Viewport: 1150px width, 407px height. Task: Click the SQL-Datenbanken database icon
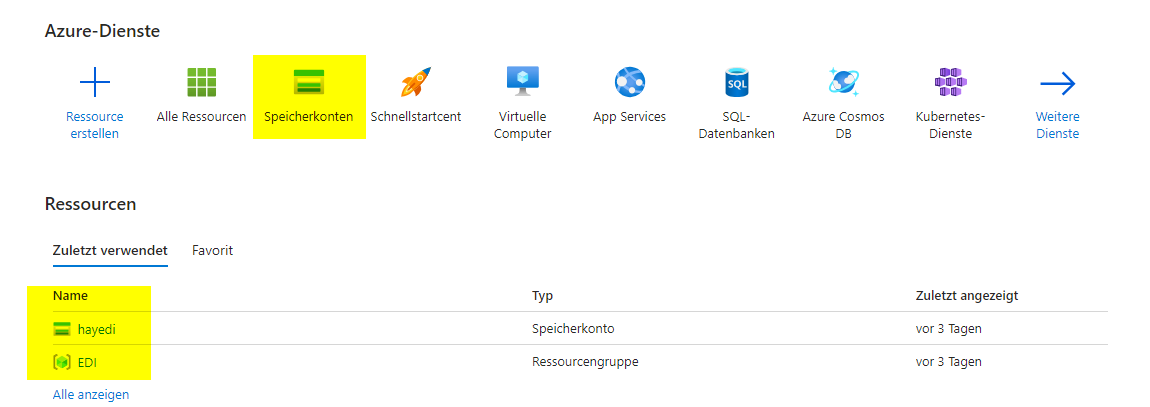pyautogui.click(x=737, y=82)
